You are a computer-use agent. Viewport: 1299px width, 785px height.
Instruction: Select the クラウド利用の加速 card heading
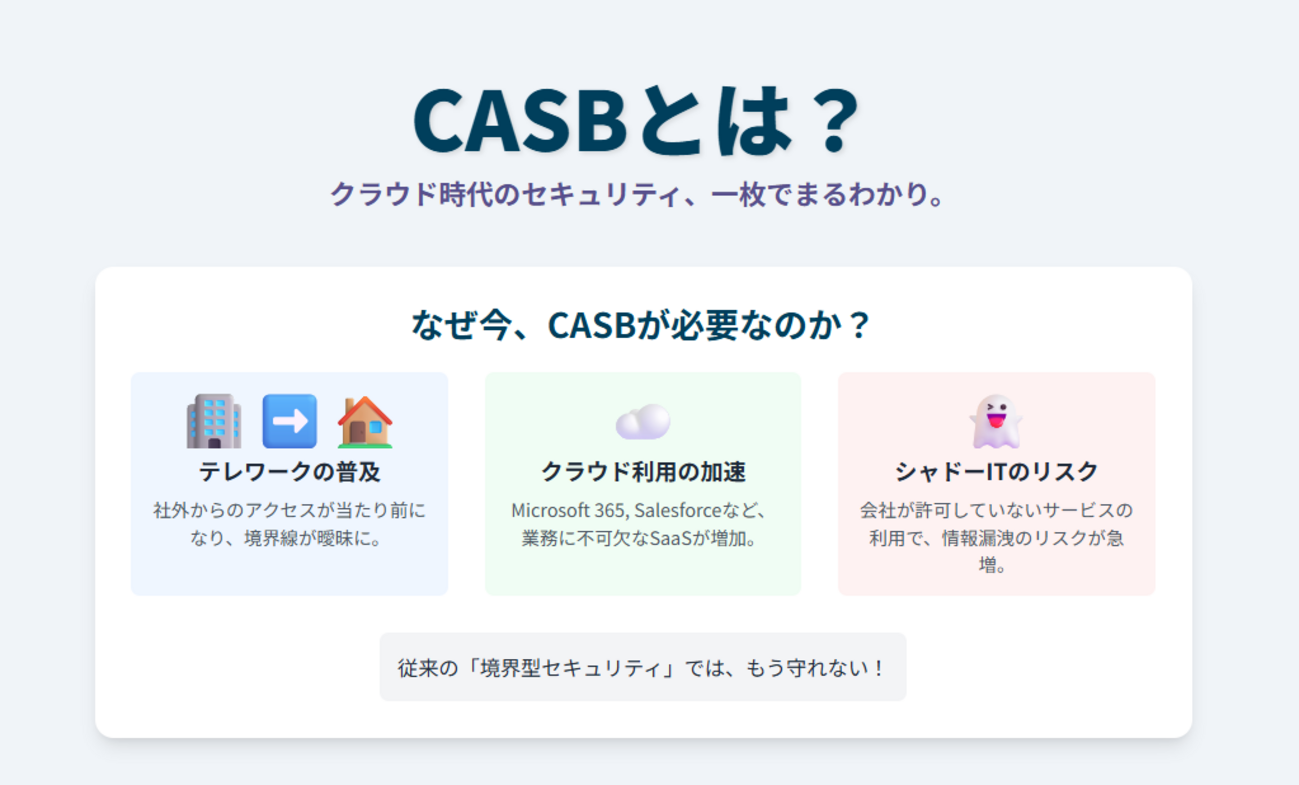point(643,471)
